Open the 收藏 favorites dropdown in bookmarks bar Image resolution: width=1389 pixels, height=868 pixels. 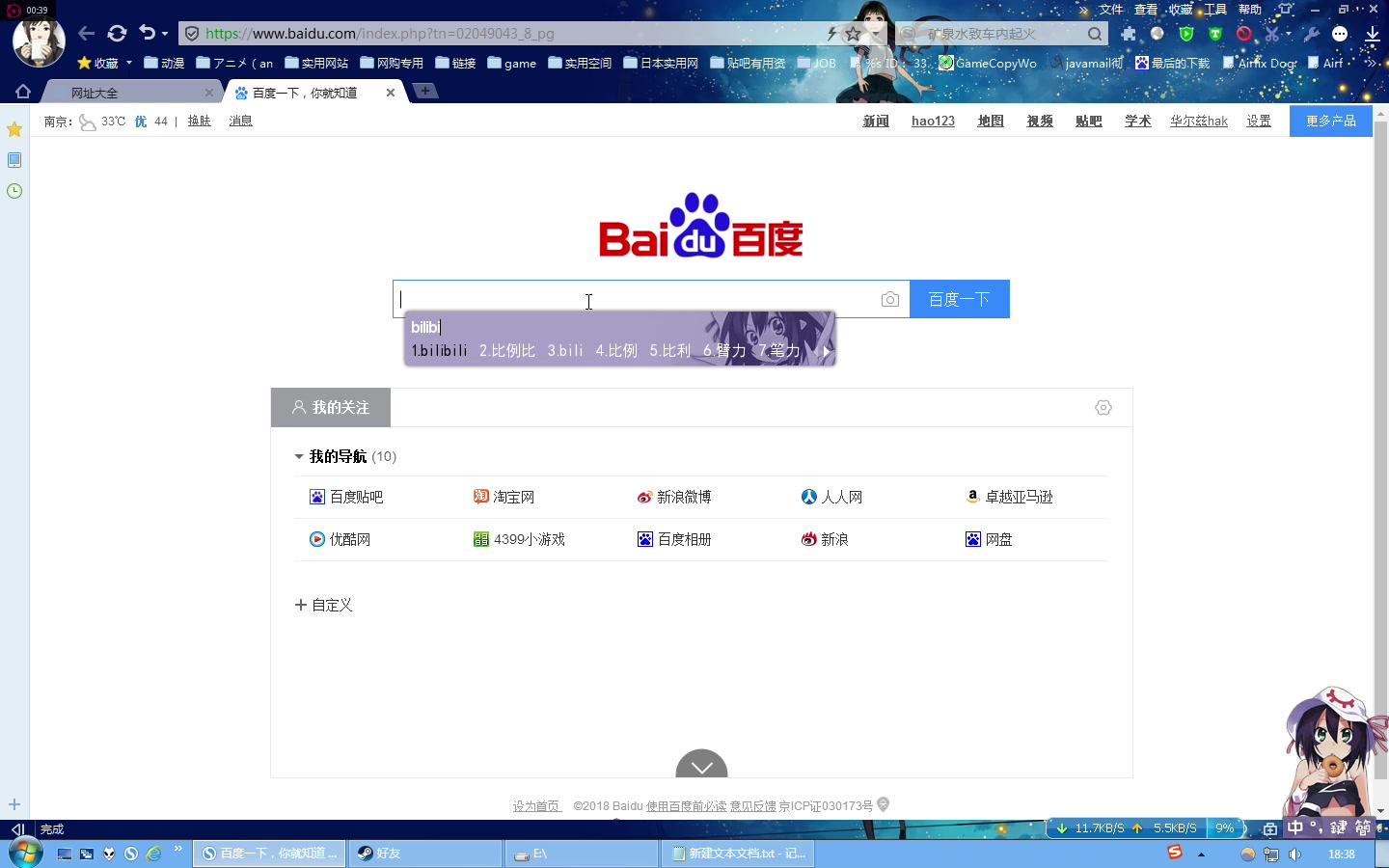[105, 63]
